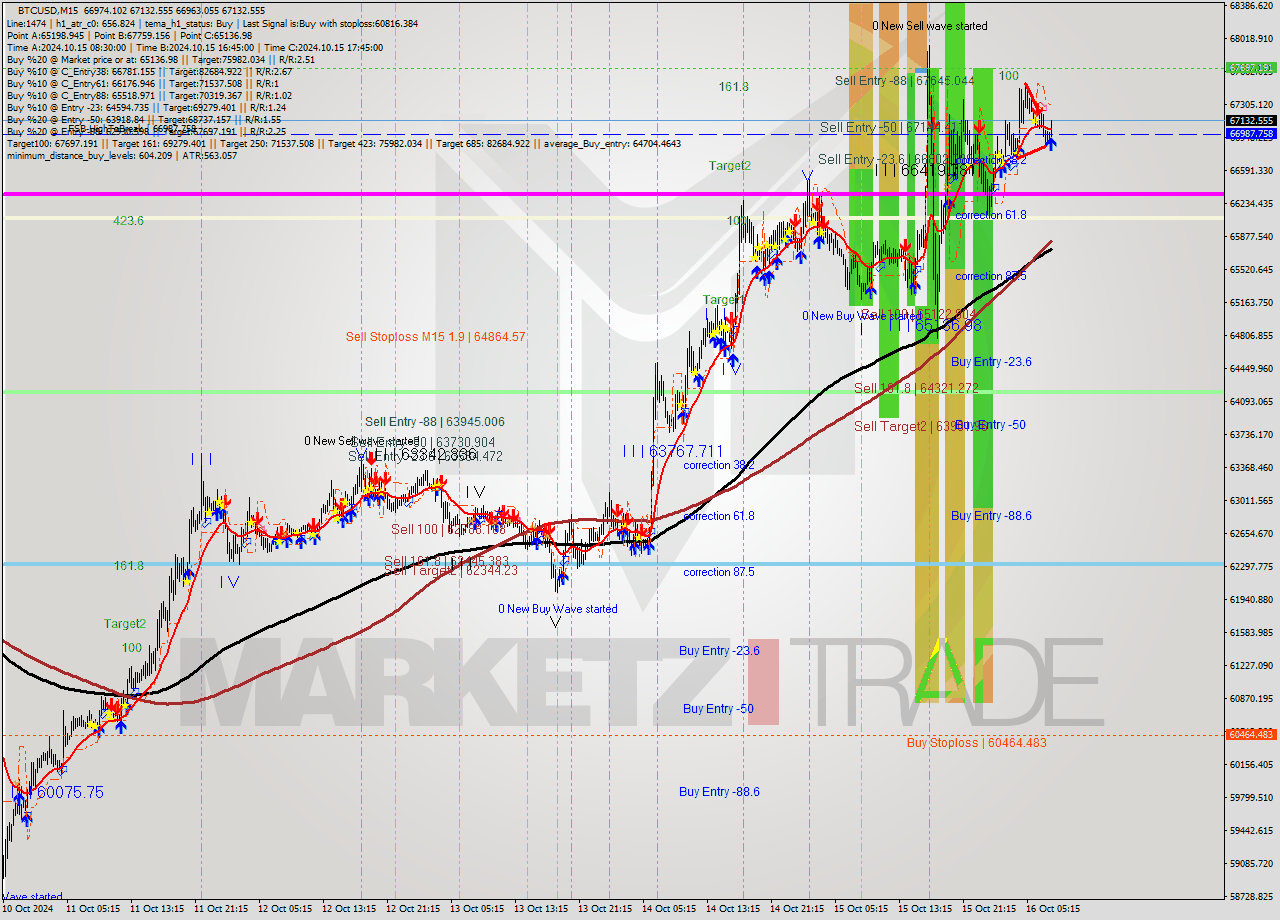Viewport: 1280px width, 920px height.
Task: Click the 'Buy %10 @ C_Entry88' line
Action: (x=149, y=95)
